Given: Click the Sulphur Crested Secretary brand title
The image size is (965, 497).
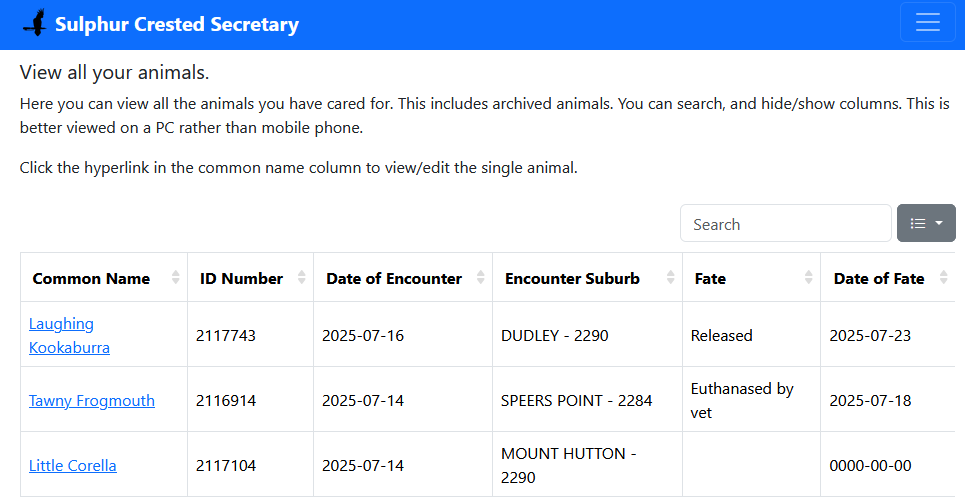Looking at the screenshot, I should pyautogui.click(x=177, y=24).
